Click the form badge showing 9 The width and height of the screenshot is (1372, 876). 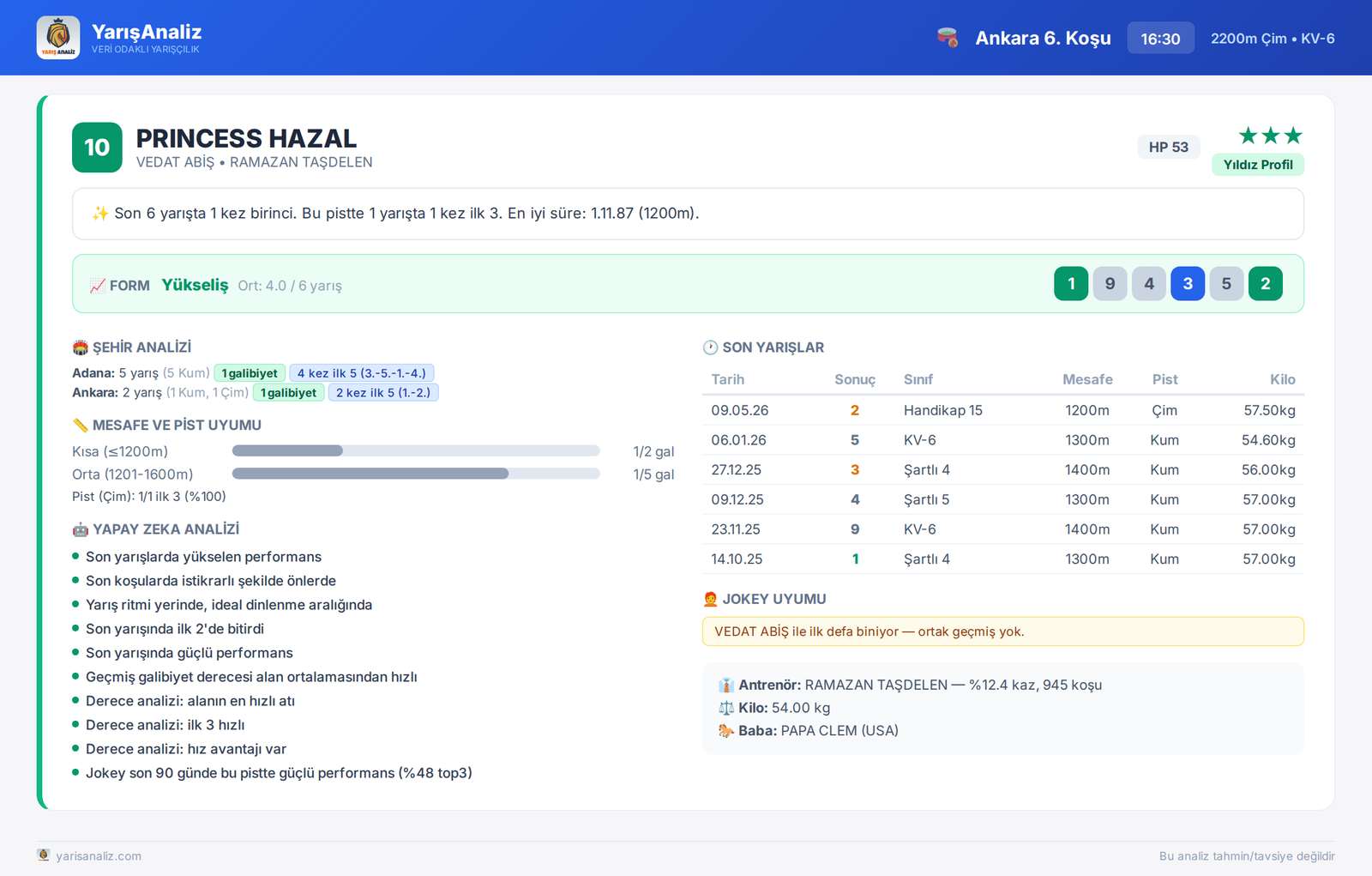(1110, 284)
